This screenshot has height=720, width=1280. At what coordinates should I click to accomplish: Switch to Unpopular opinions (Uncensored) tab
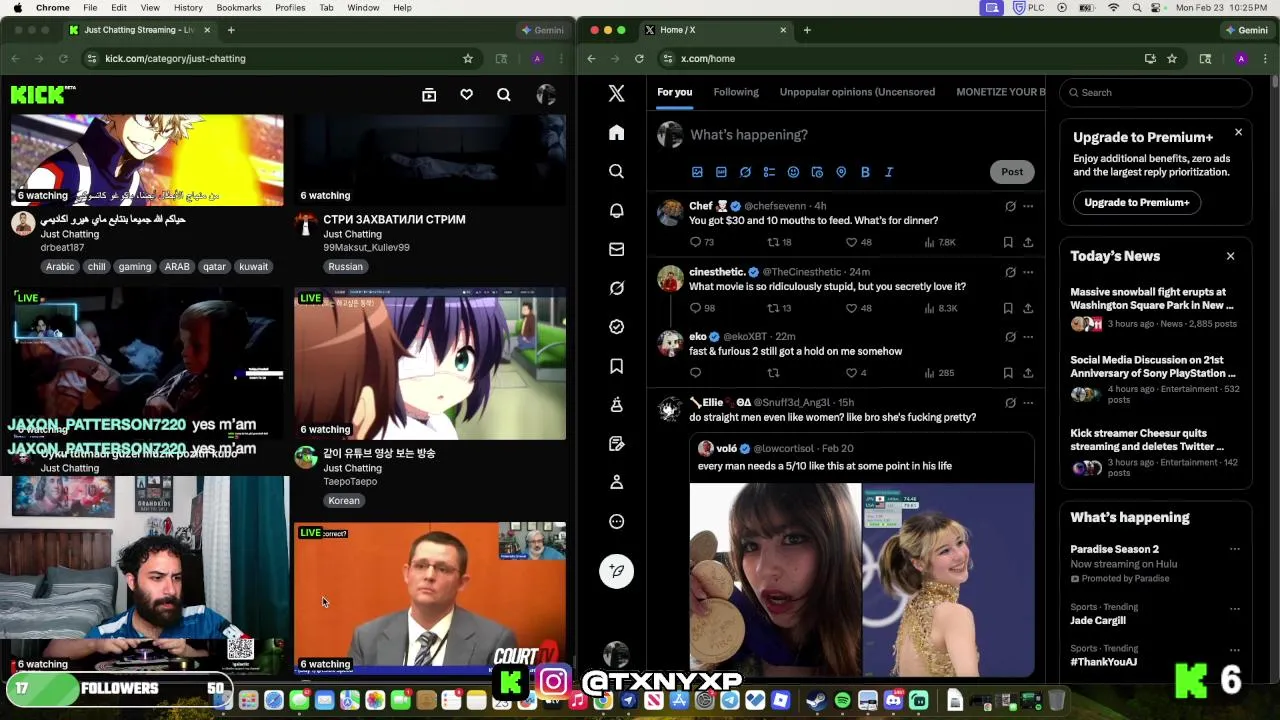857,92
